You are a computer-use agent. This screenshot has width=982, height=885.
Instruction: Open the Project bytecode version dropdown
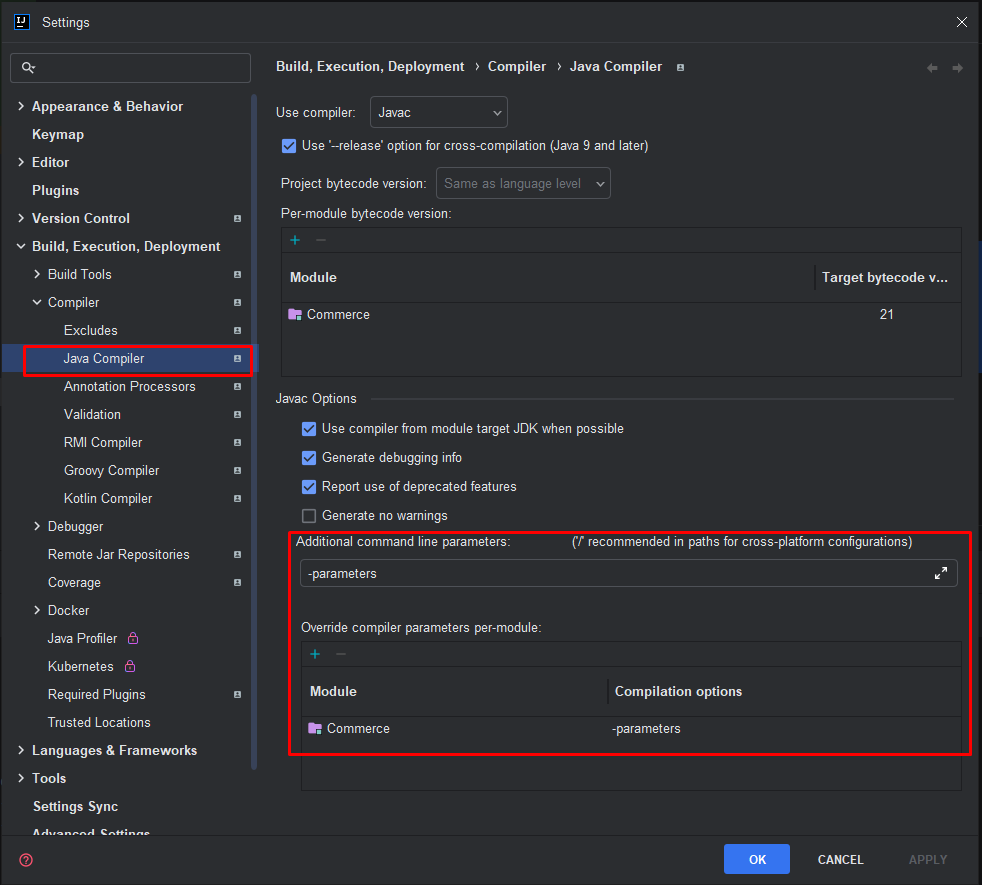523,183
